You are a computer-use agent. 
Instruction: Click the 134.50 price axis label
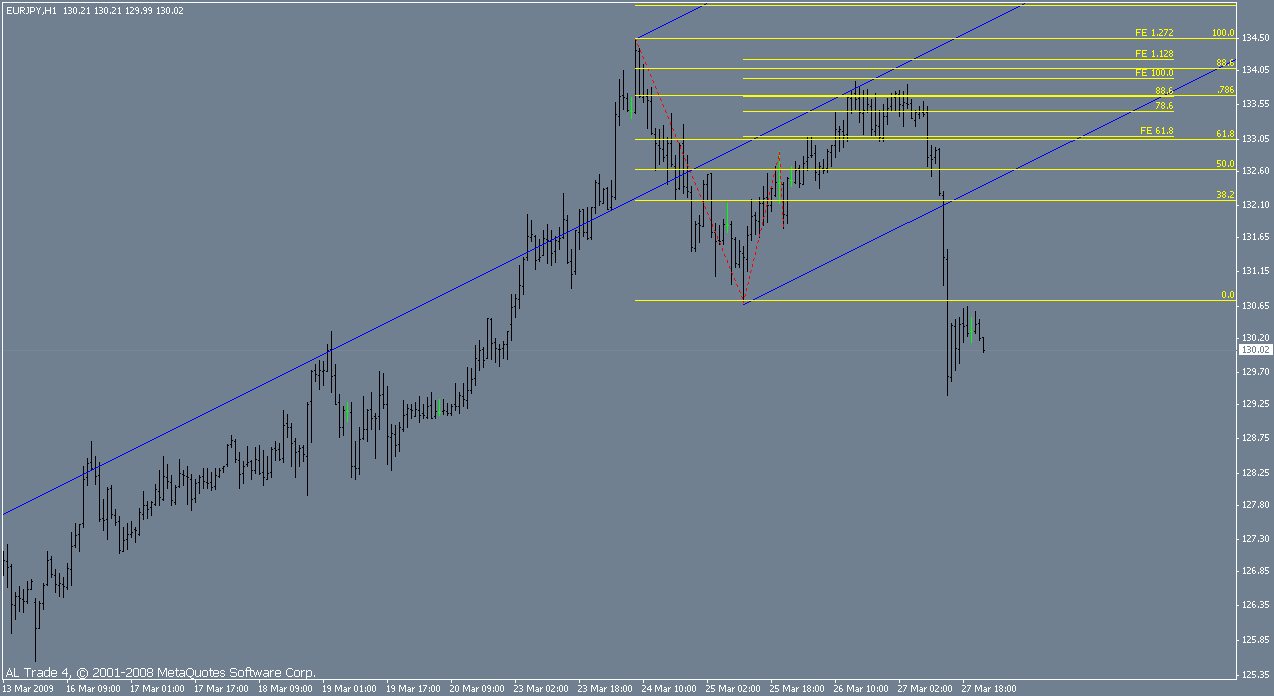[1256, 38]
